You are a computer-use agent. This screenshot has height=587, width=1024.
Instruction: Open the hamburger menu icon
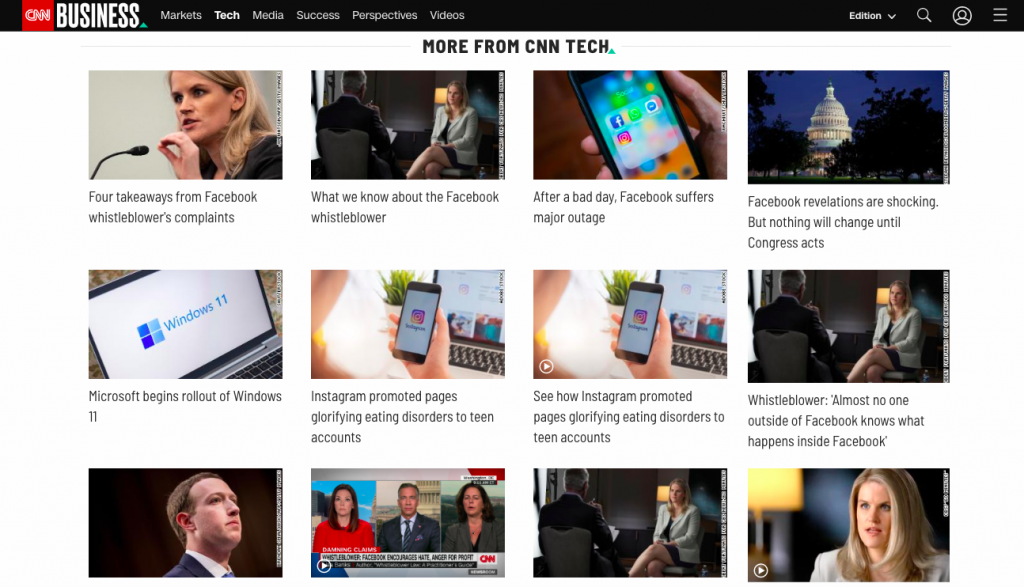click(x=1000, y=15)
